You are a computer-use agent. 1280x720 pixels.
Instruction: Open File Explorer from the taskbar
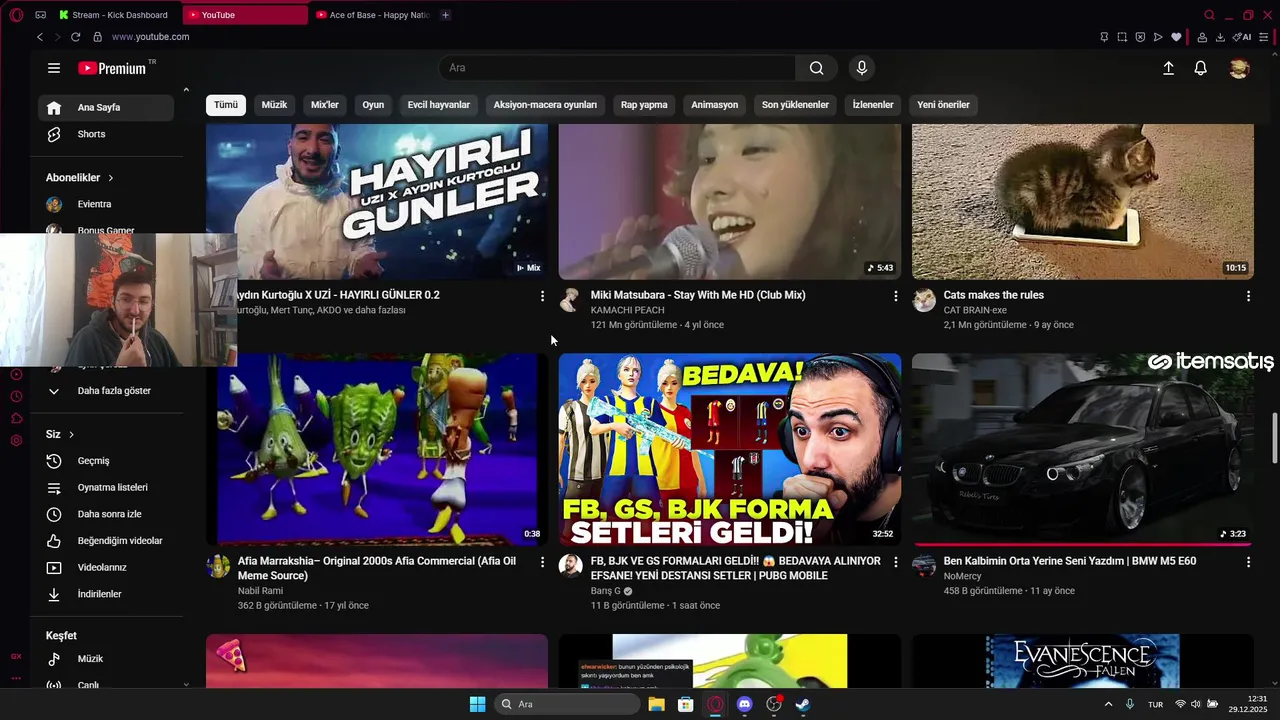click(656, 704)
